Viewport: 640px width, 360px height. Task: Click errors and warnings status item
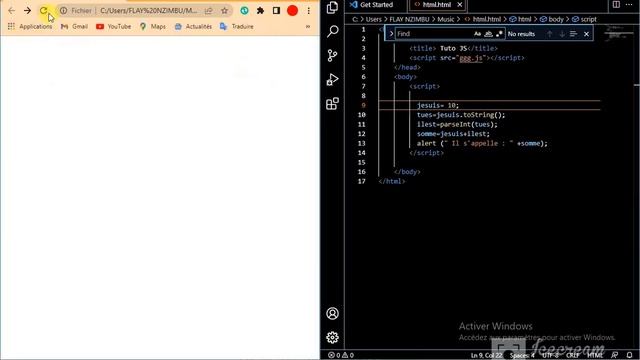(x=341, y=355)
